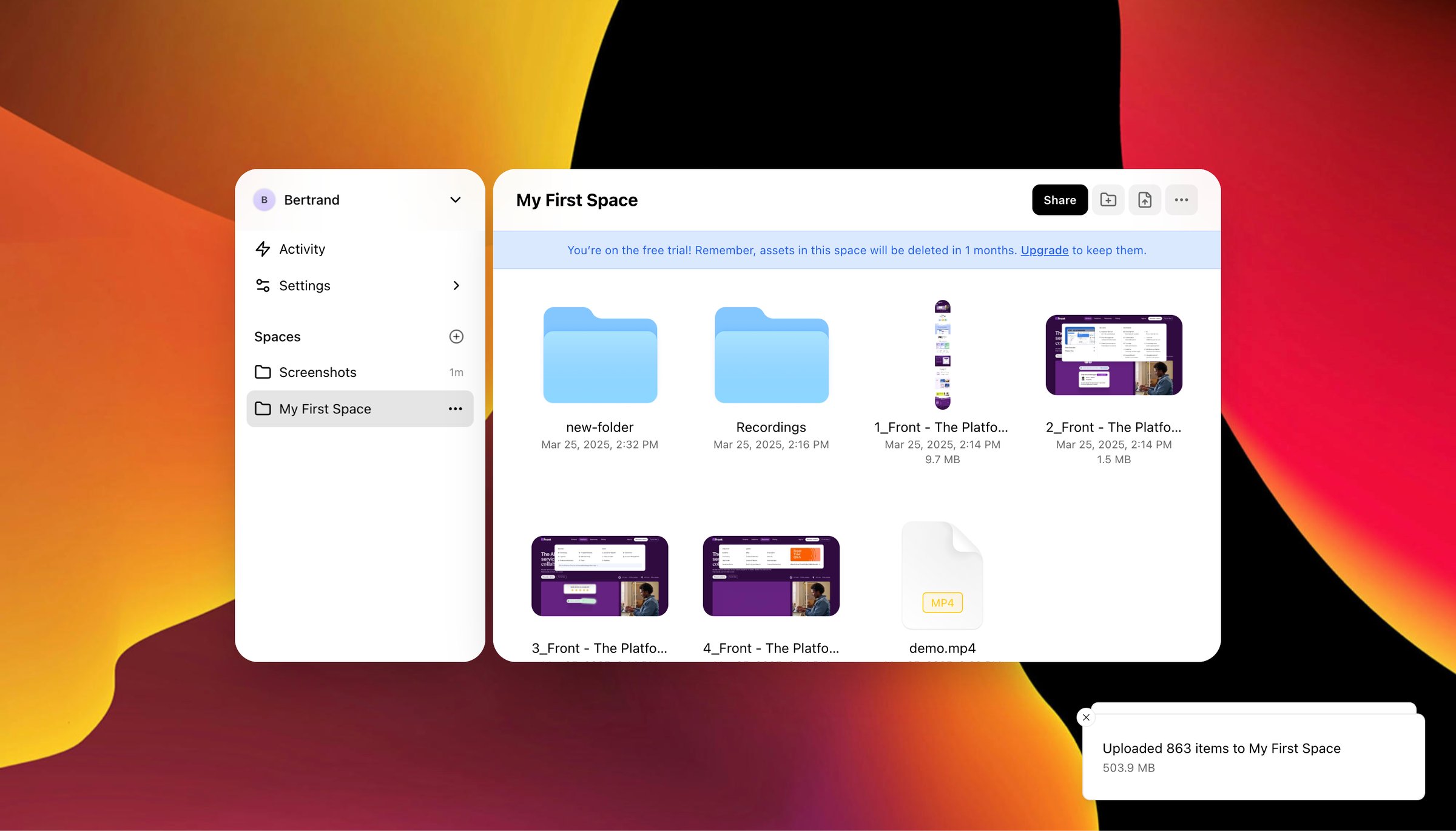
Task: Select the demo.mp4 file icon
Action: tap(942, 575)
